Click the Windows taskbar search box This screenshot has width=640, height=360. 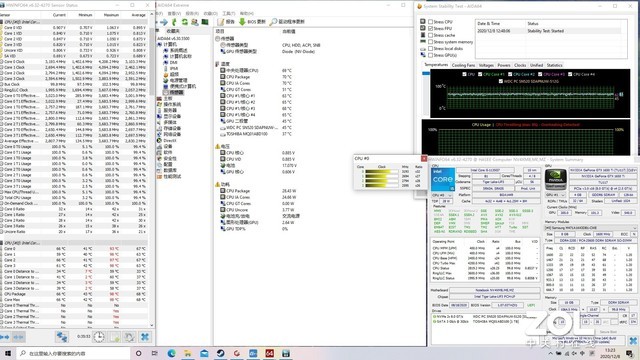(73, 353)
